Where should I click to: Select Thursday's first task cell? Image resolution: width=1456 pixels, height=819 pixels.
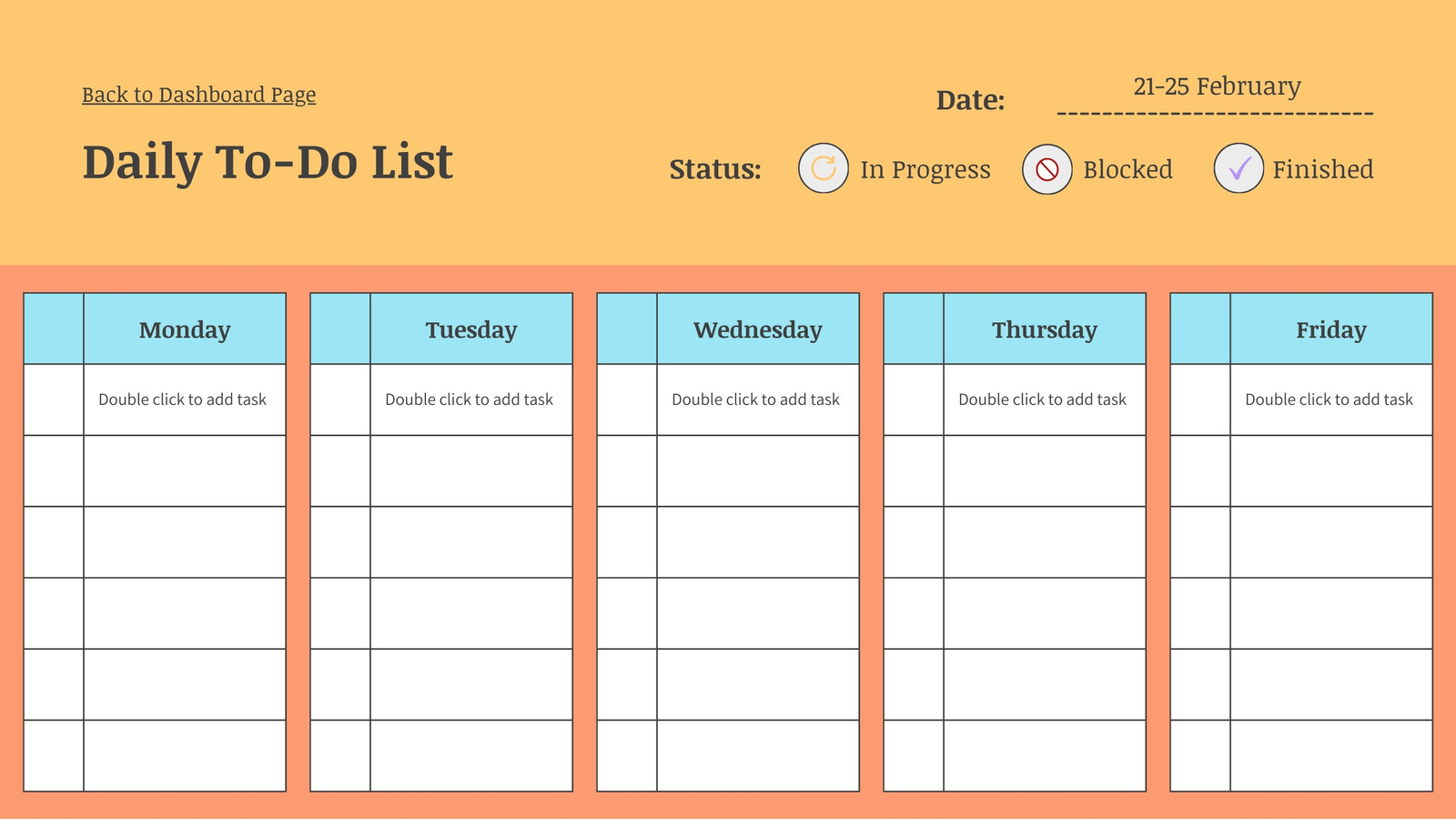tap(1045, 399)
